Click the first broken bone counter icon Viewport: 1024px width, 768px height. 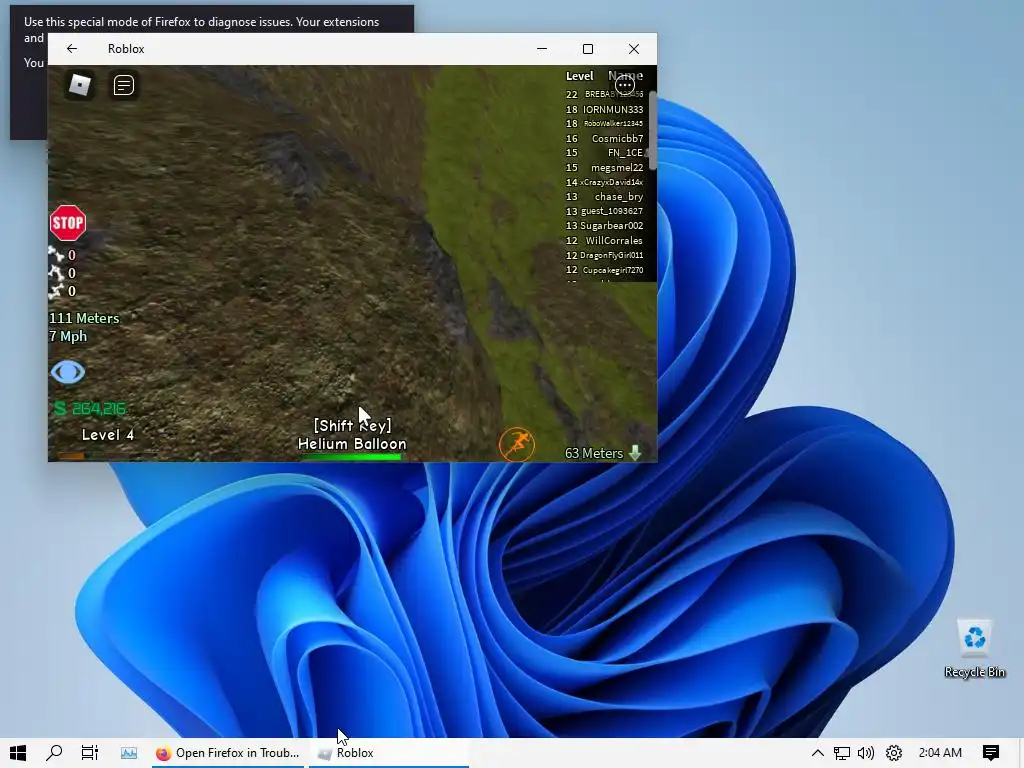56,255
